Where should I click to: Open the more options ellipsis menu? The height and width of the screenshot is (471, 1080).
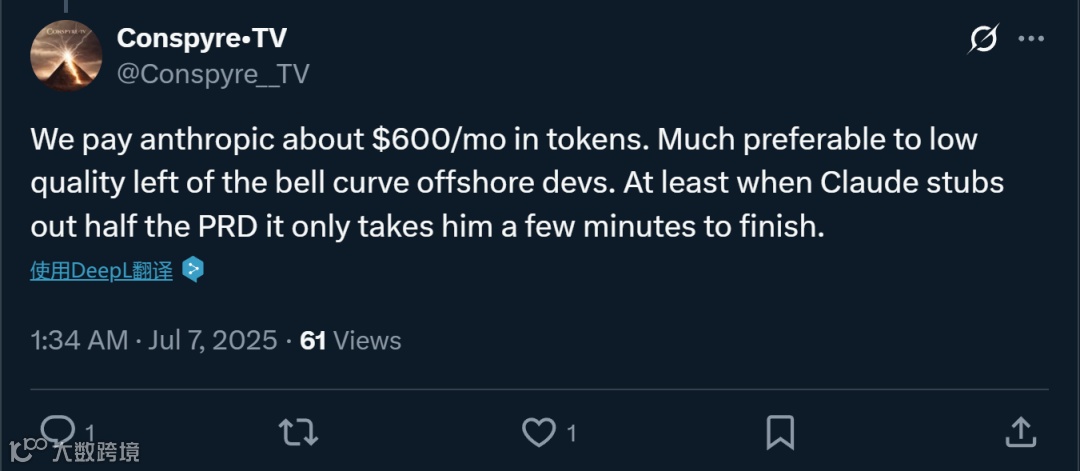click(x=1031, y=40)
